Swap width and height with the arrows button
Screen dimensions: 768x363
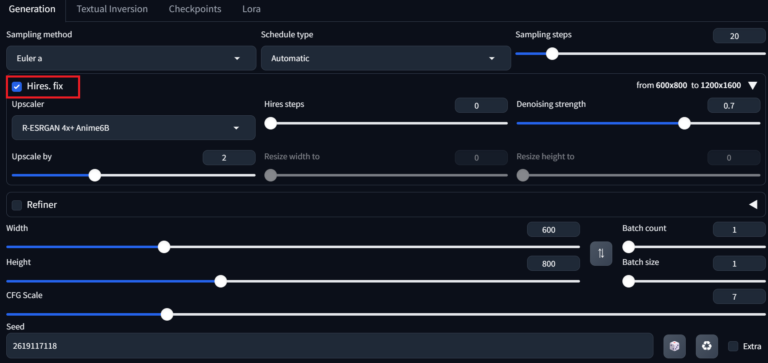click(601, 254)
